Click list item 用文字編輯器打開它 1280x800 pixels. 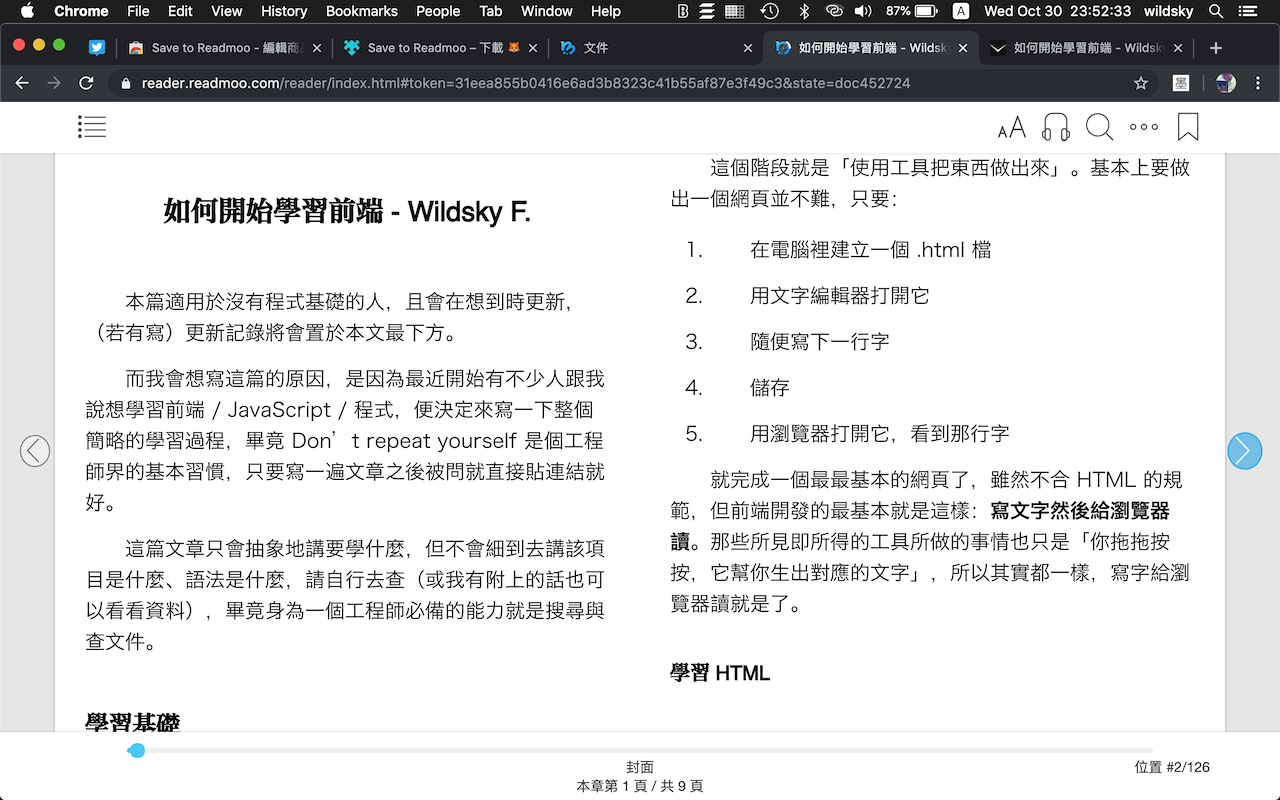click(x=840, y=296)
